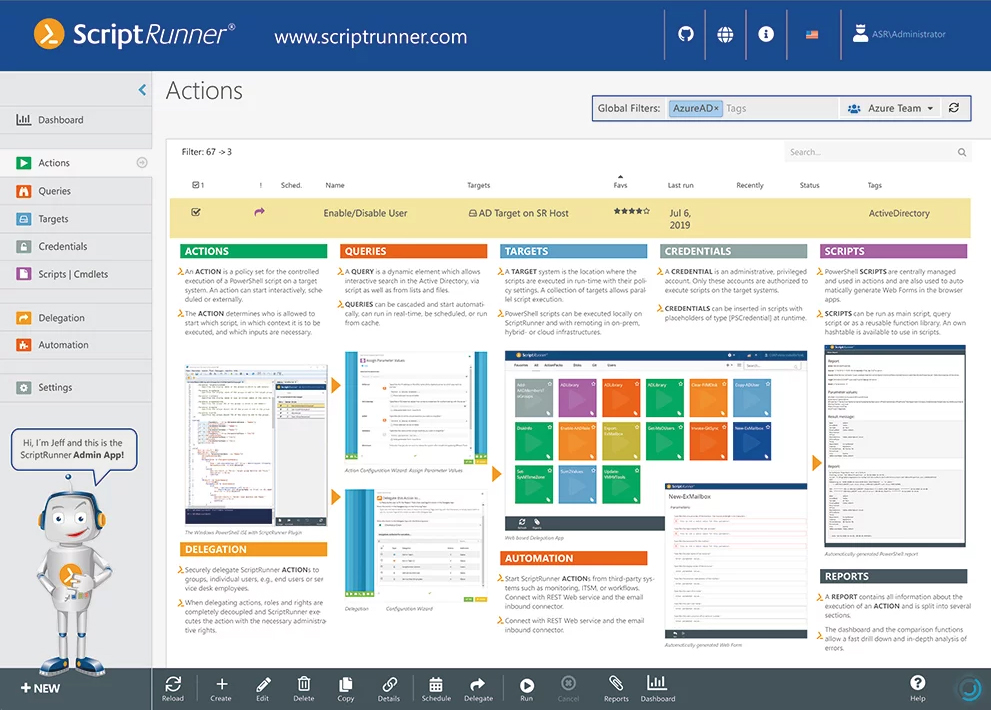
Task: Open the US flag language selector
Action: 812,35
